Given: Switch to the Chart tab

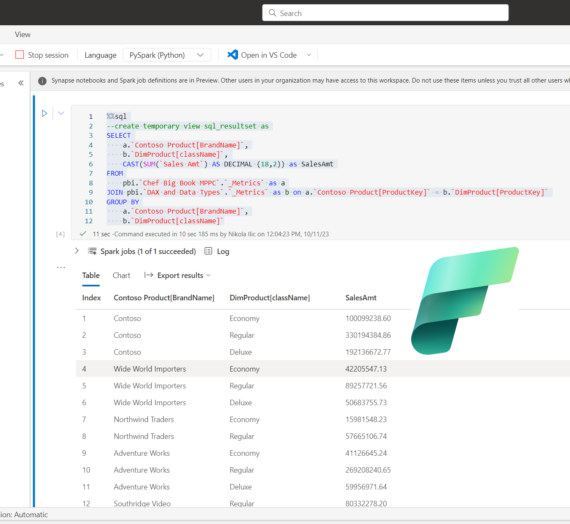Looking at the screenshot, I should [121, 275].
